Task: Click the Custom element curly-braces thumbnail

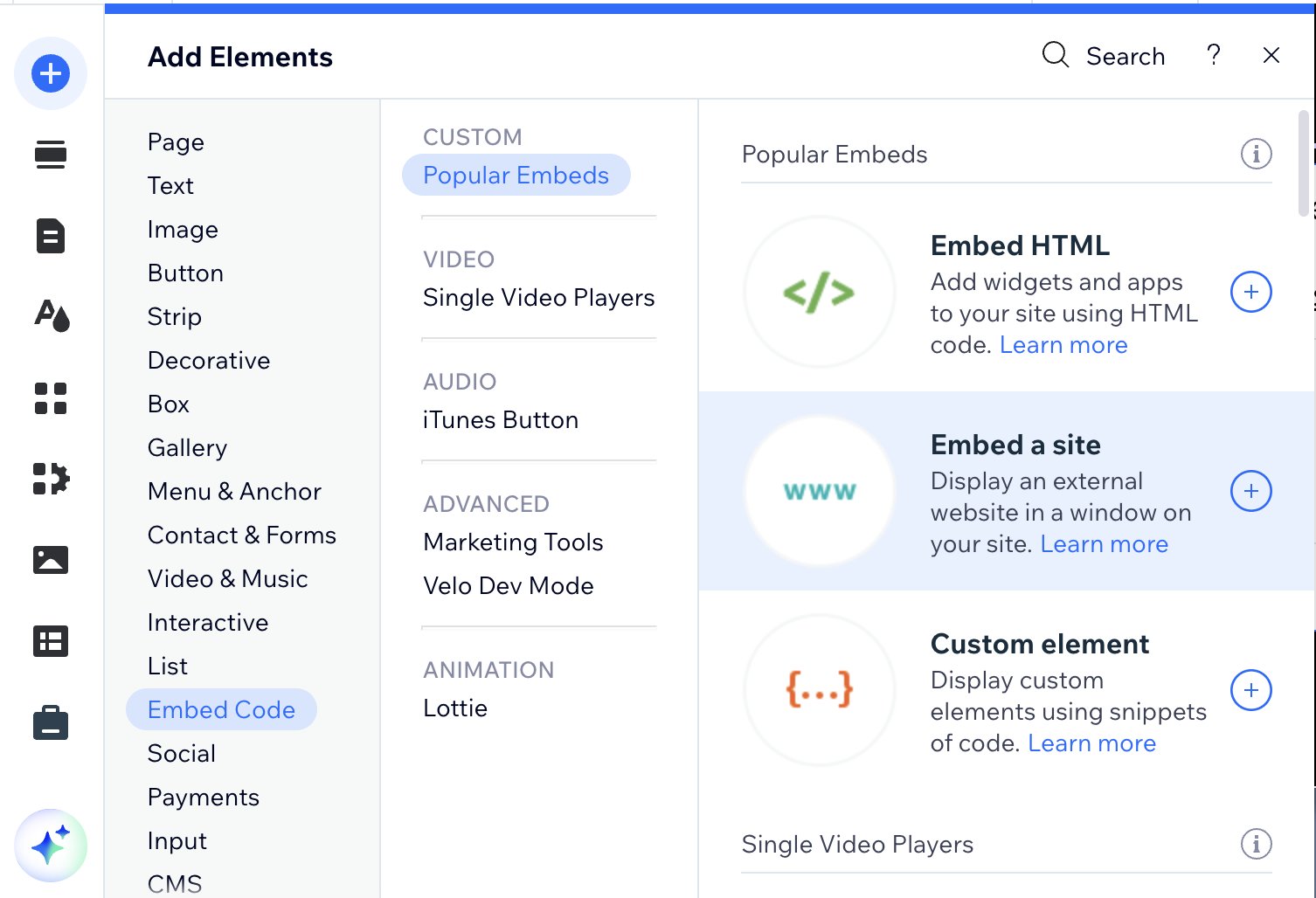Action: [x=819, y=690]
